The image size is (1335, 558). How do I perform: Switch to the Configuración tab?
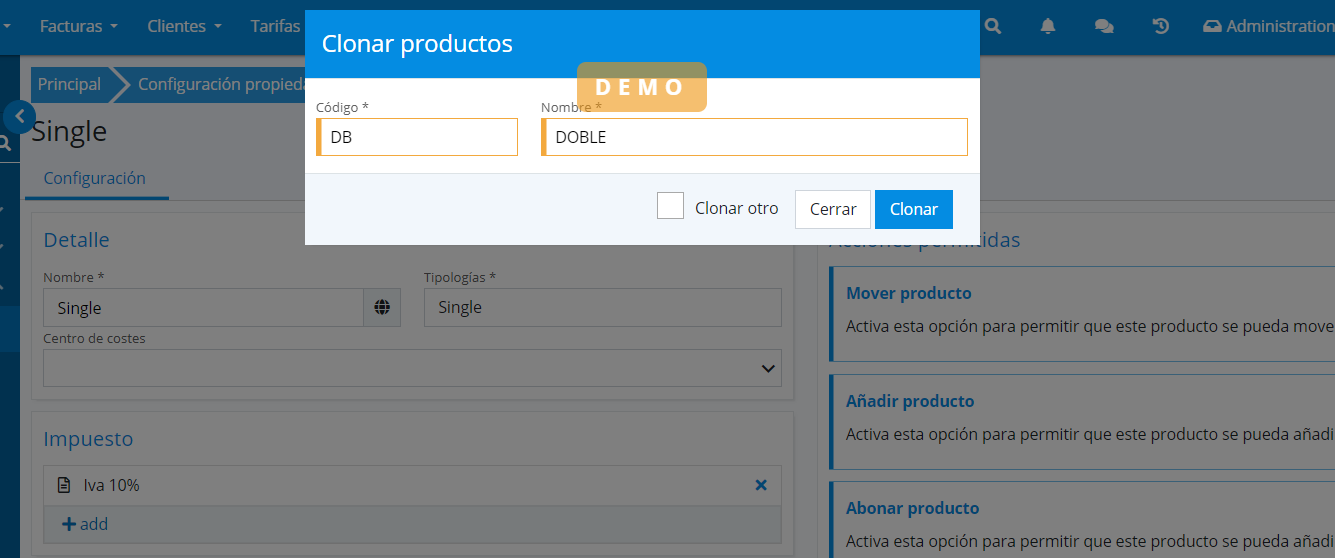tap(95, 178)
